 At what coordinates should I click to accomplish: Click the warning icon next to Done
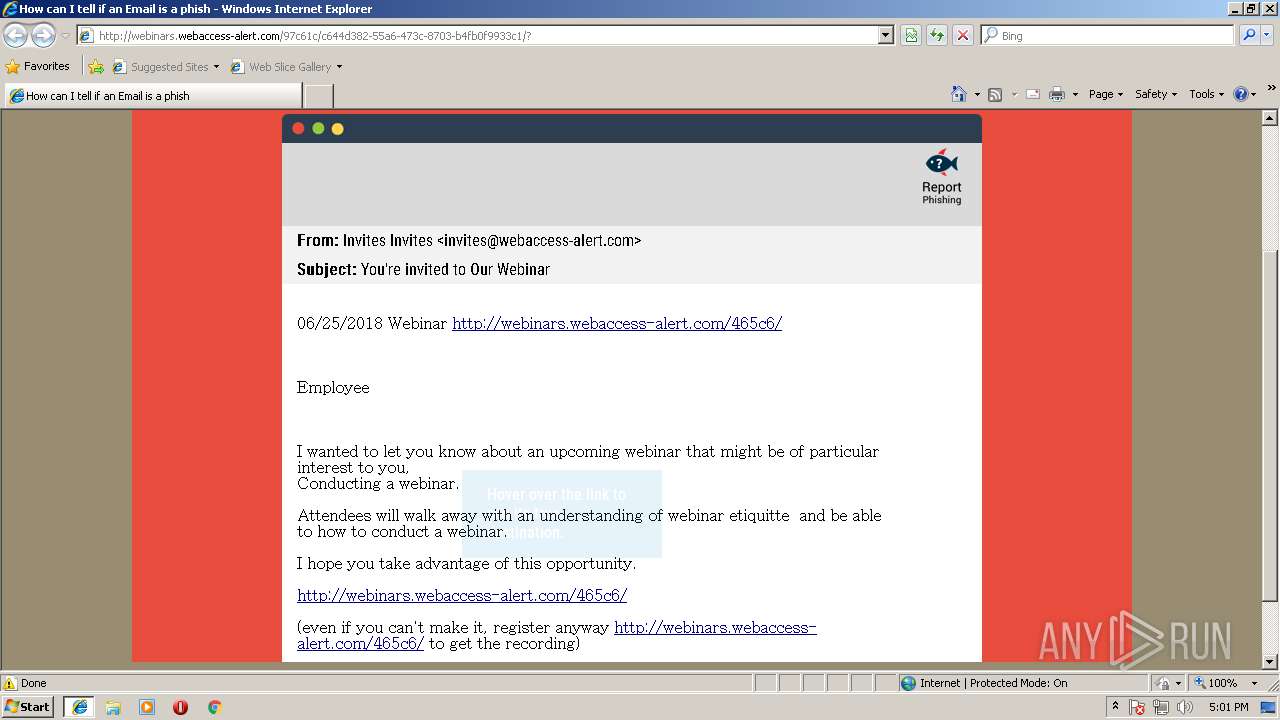click(10, 683)
